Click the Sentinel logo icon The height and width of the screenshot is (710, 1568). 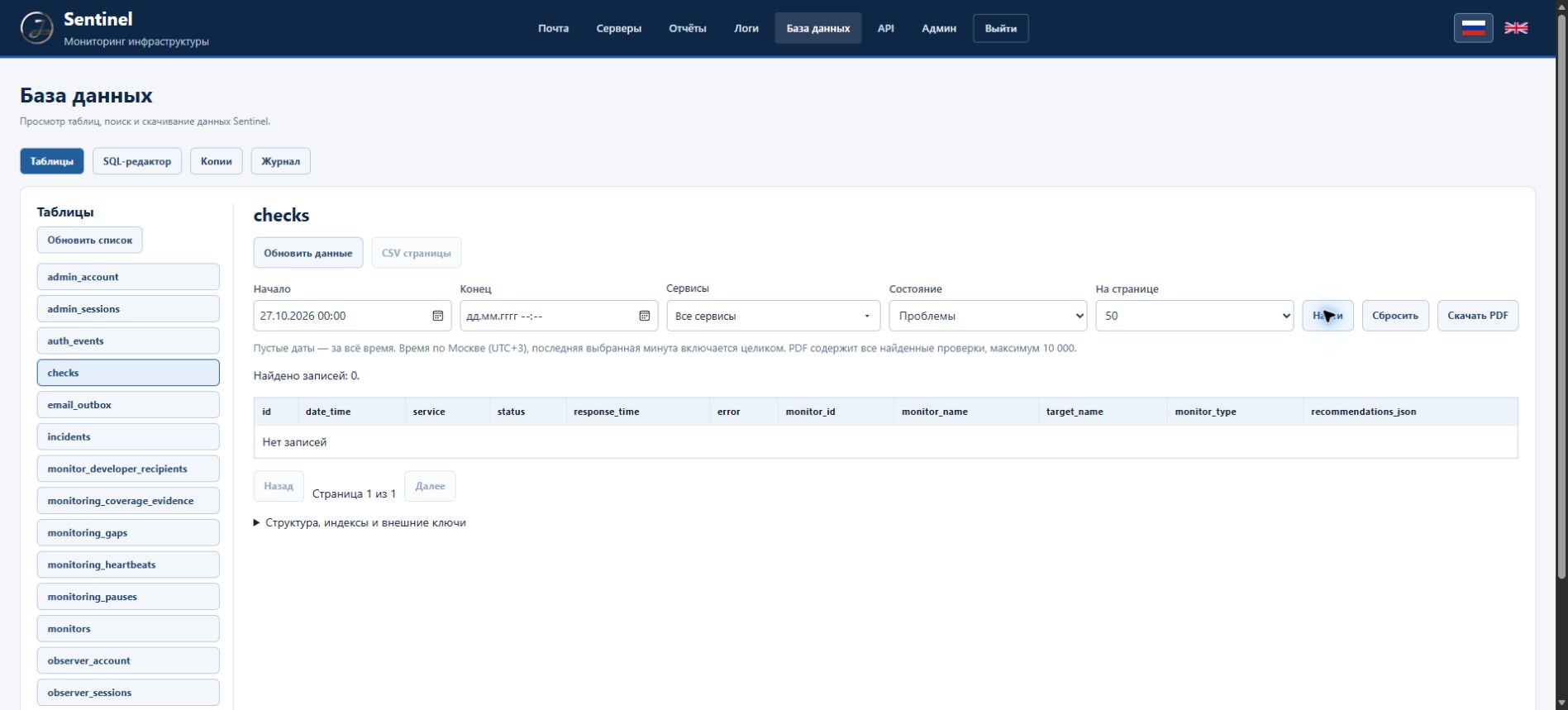coord(36,28)
